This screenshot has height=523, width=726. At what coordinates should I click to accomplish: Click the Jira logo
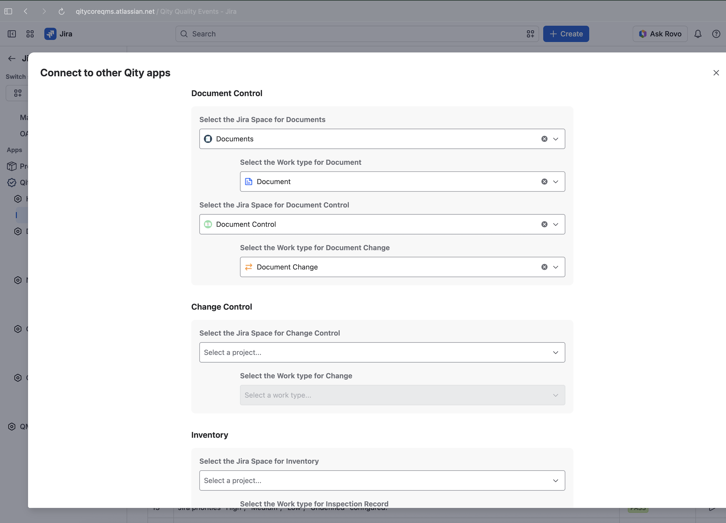coord(58,34)
